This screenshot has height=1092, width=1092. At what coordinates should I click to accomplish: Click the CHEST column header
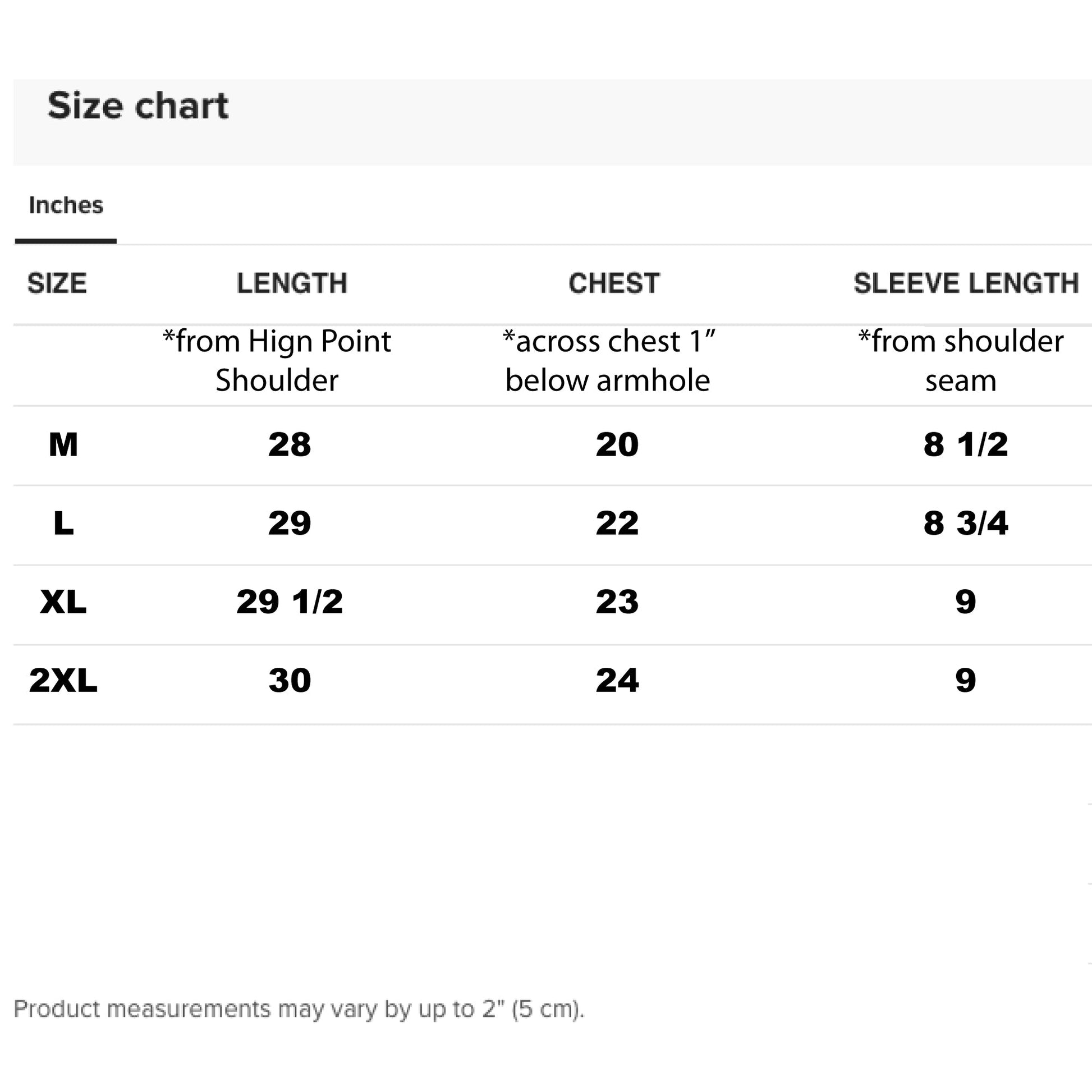(614, 283)
